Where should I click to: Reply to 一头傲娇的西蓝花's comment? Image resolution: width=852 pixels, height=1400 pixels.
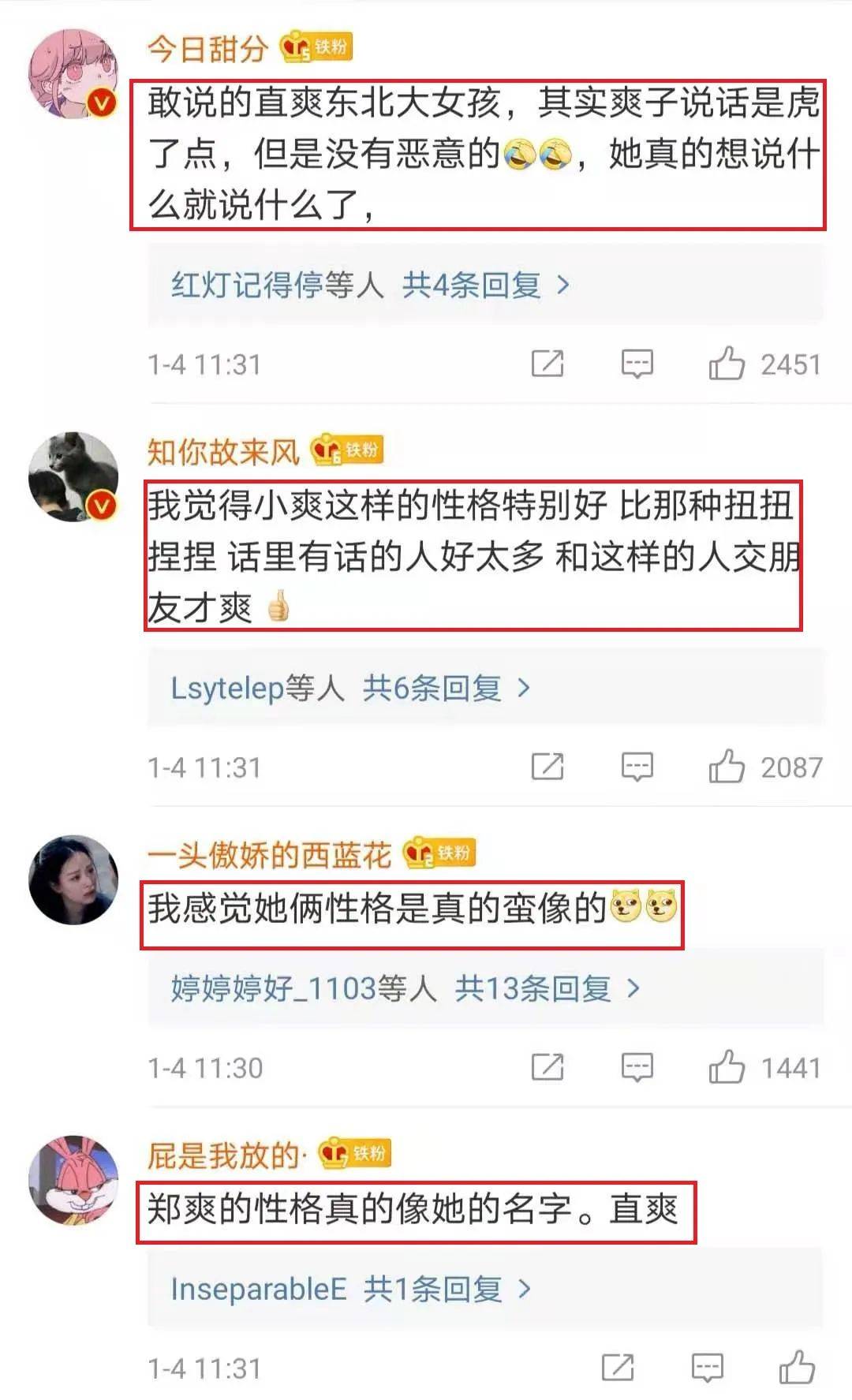637,1067
